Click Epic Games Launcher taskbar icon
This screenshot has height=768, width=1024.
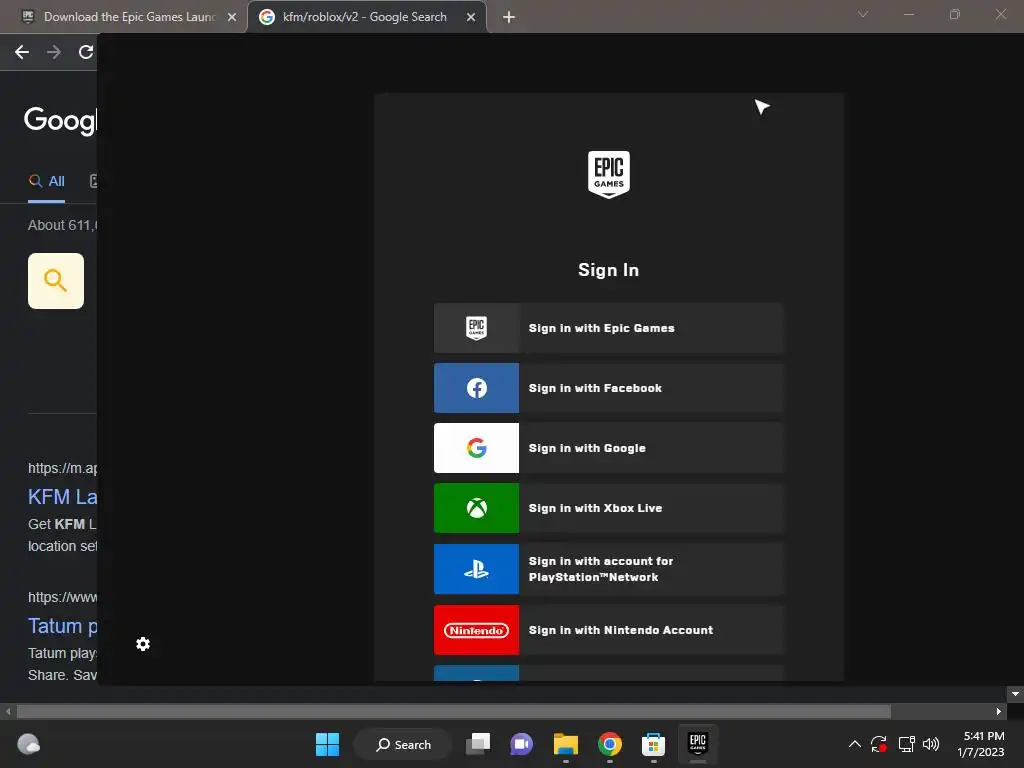pyautogui.click(x=697, y=743)
